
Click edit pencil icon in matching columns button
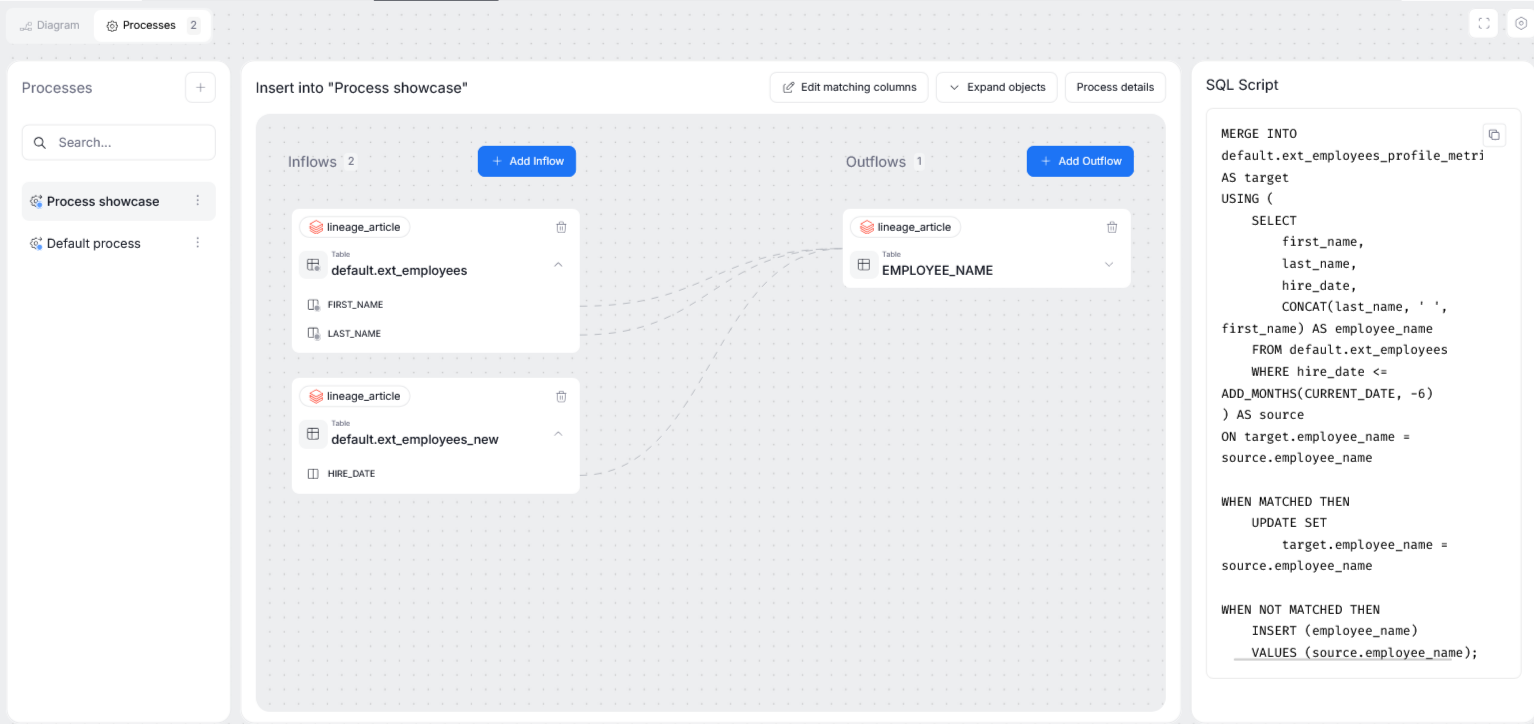789,87
